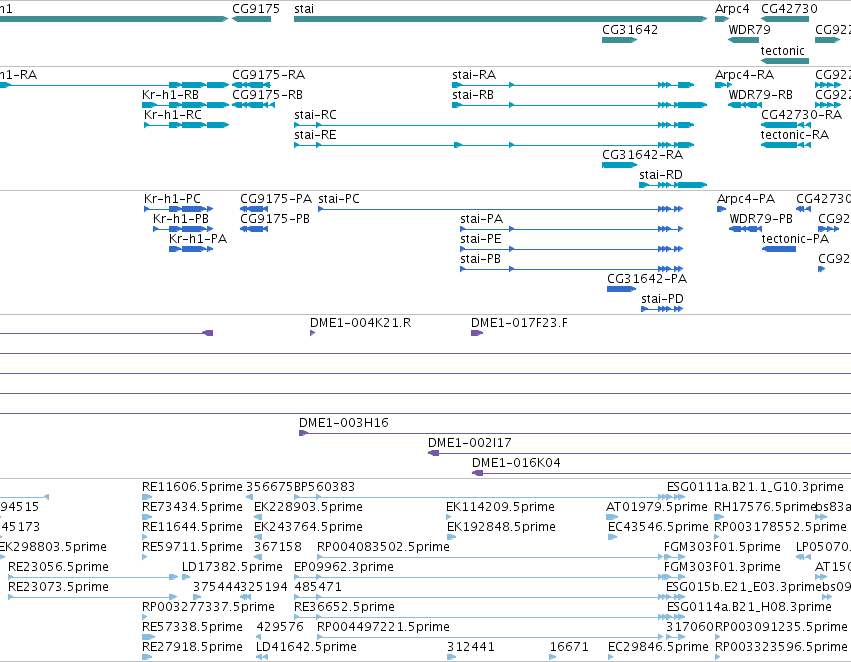Select transcript stai-RA
Image resolution: width=851 pixels, height=662 pixels.
coord(573,85)
